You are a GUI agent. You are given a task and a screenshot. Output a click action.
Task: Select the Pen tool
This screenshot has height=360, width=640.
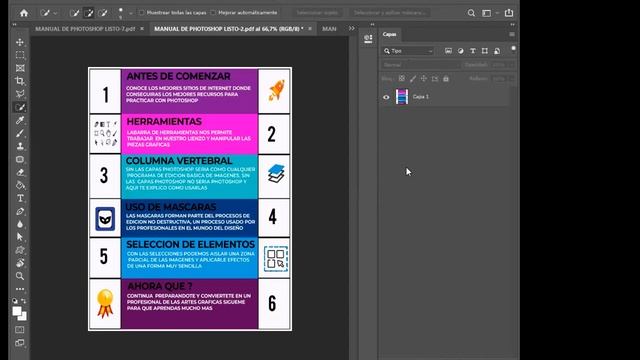[20, 211]
